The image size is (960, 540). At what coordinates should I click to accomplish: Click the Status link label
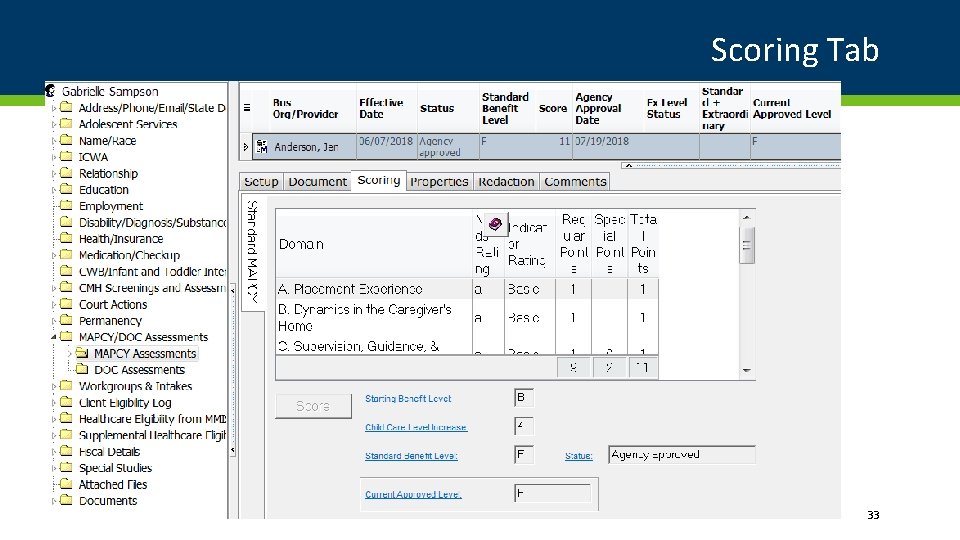579,456
